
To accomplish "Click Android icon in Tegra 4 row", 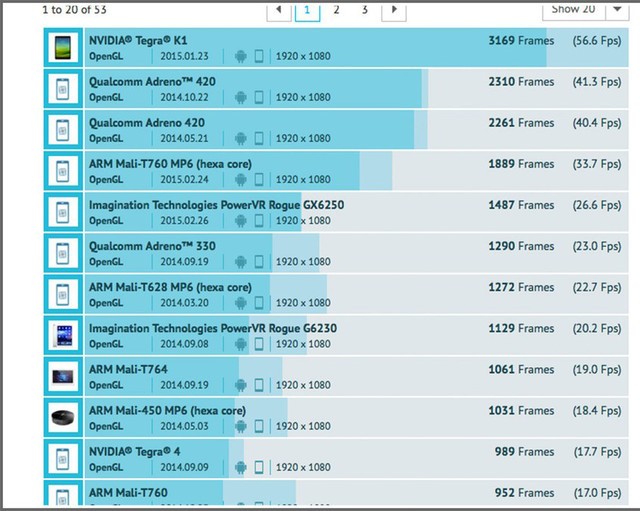I will 241,467.
